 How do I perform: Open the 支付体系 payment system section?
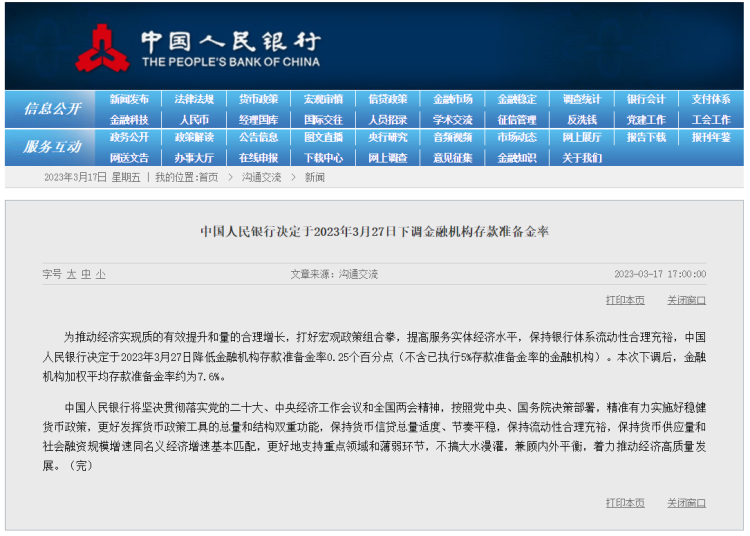(x=711, y=99)
